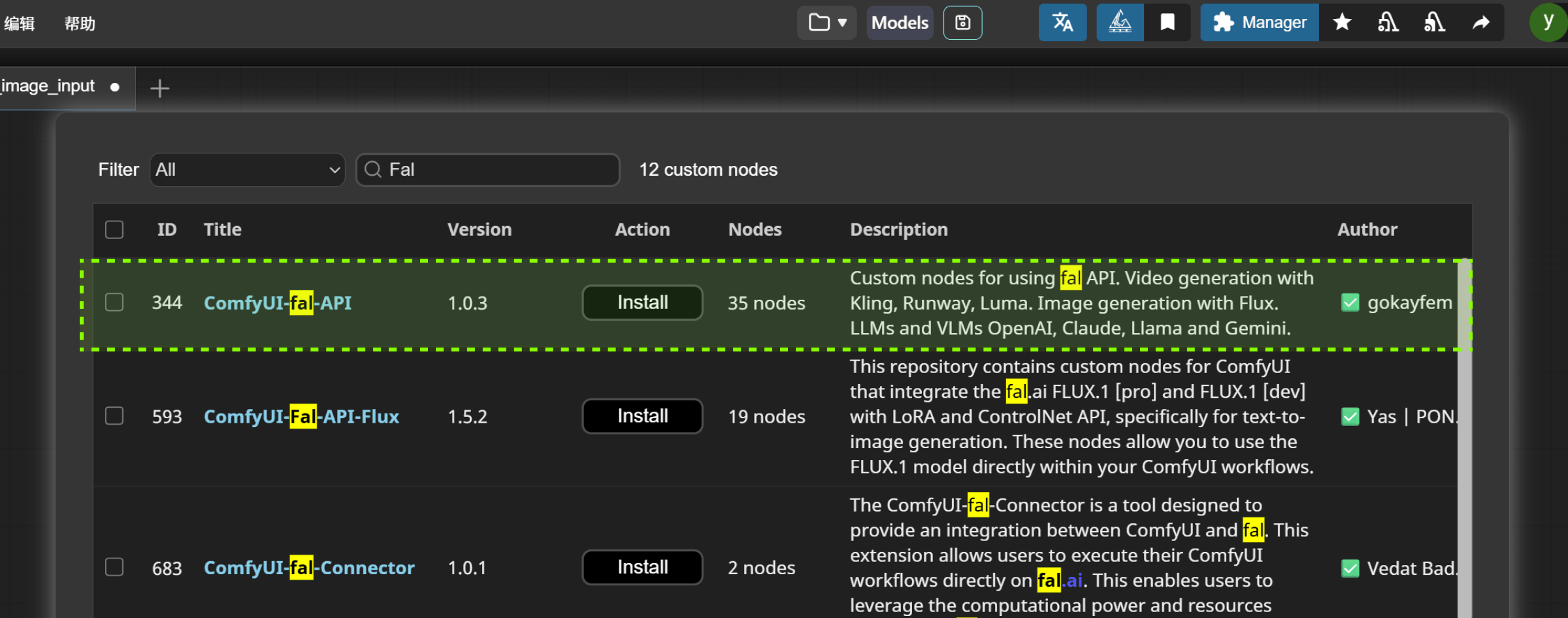Click the sailboat icon in toolbar
The width and height of the screenshot is (1568, 618).
click(1120, 23)
